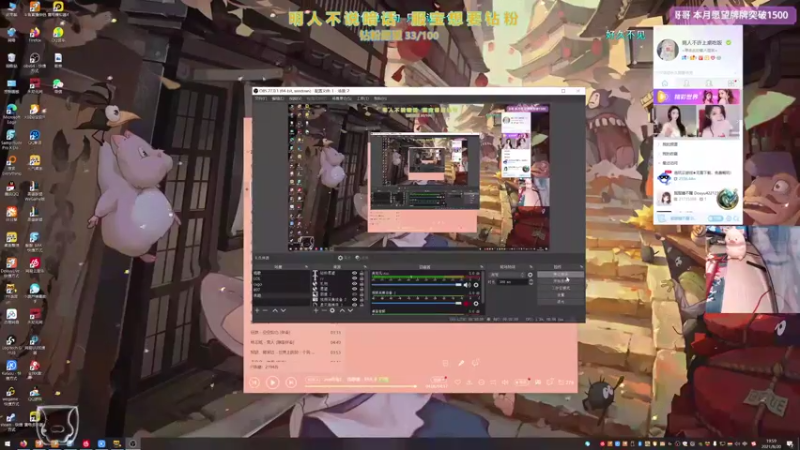
Task: Open play queue icon showing 279
Action: [x=566, y=382]
